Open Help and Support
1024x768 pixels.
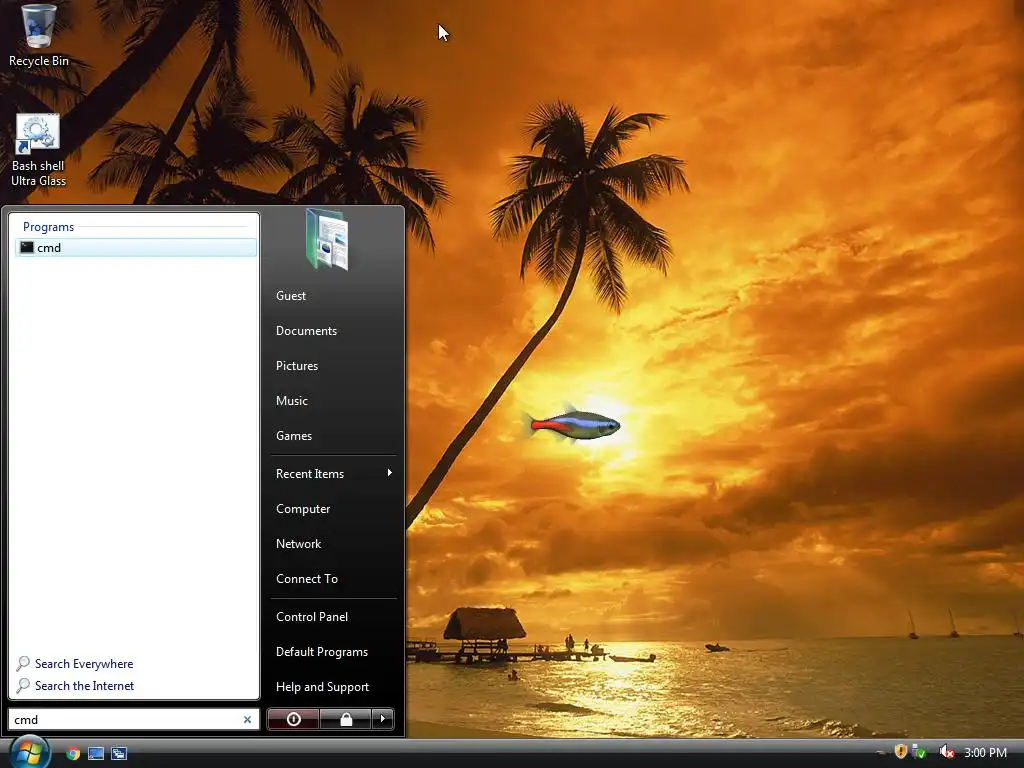322,687
